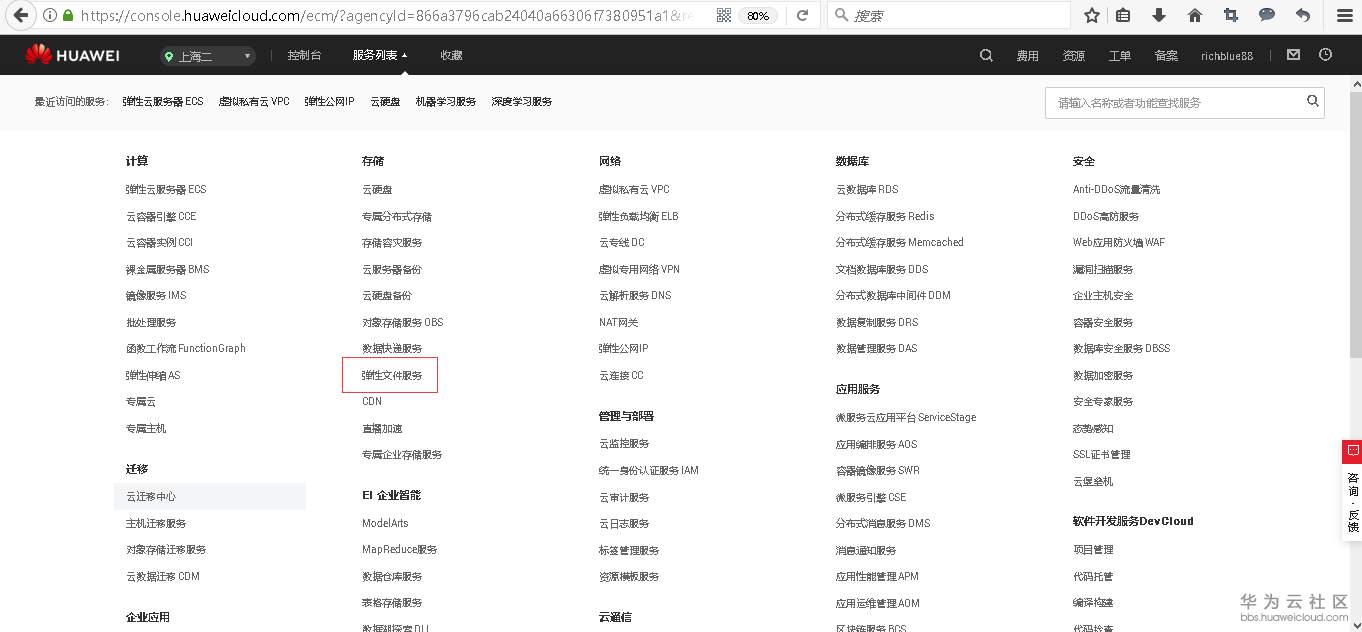View history via the clock icon
Image resolution: width=1362 pixels, height=632 pixels.
[1325, 55]
